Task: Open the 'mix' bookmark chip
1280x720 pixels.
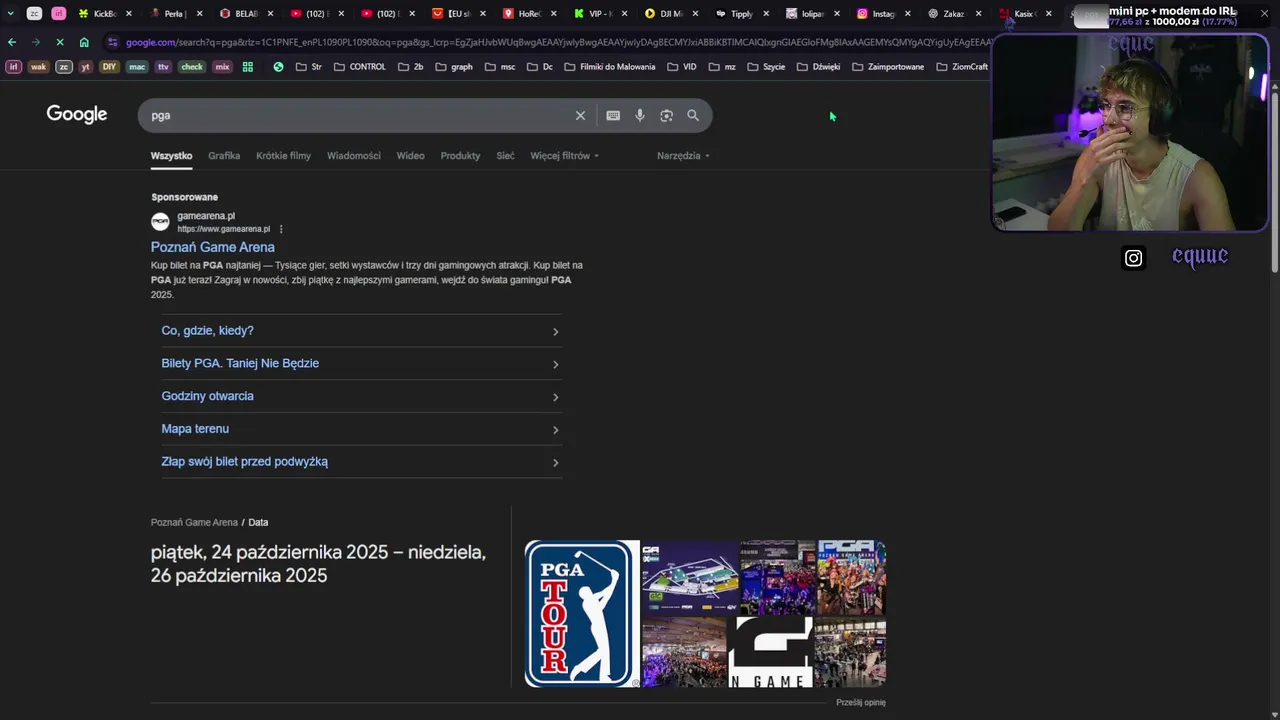Action: [x=222, y=67]
